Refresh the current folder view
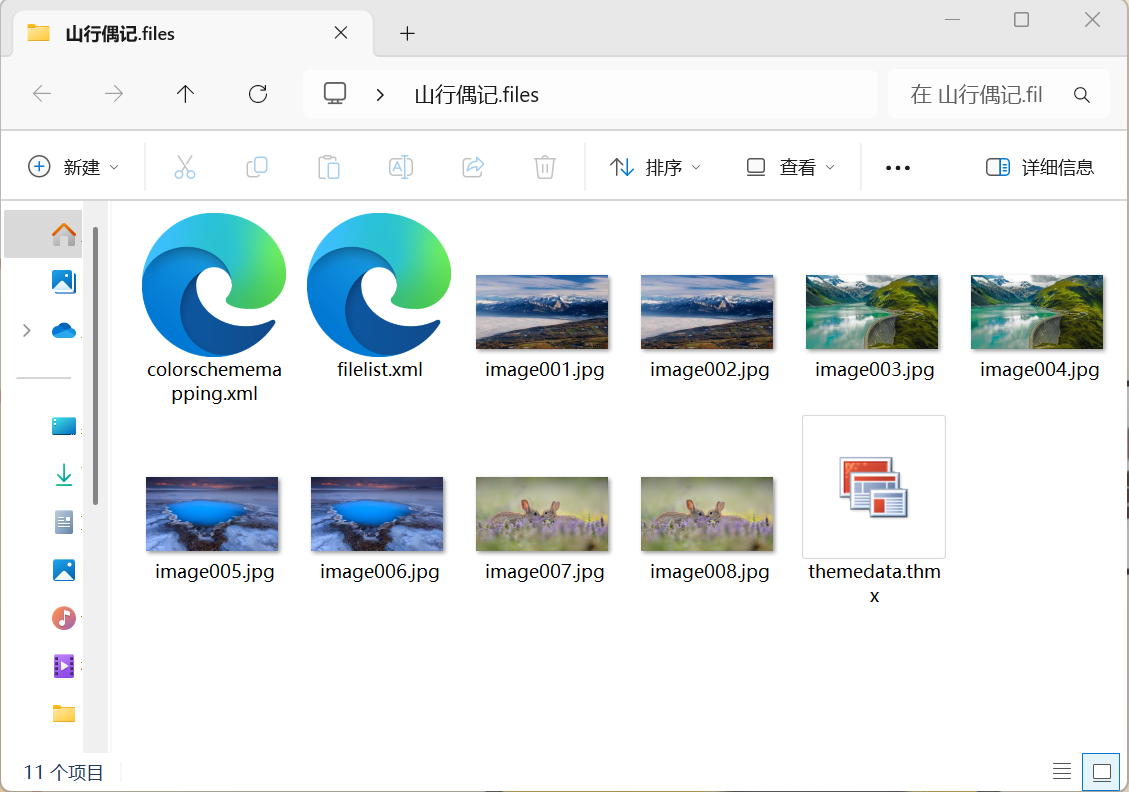The height and width of the screenshot is (792, 1129). click(257, 93)
